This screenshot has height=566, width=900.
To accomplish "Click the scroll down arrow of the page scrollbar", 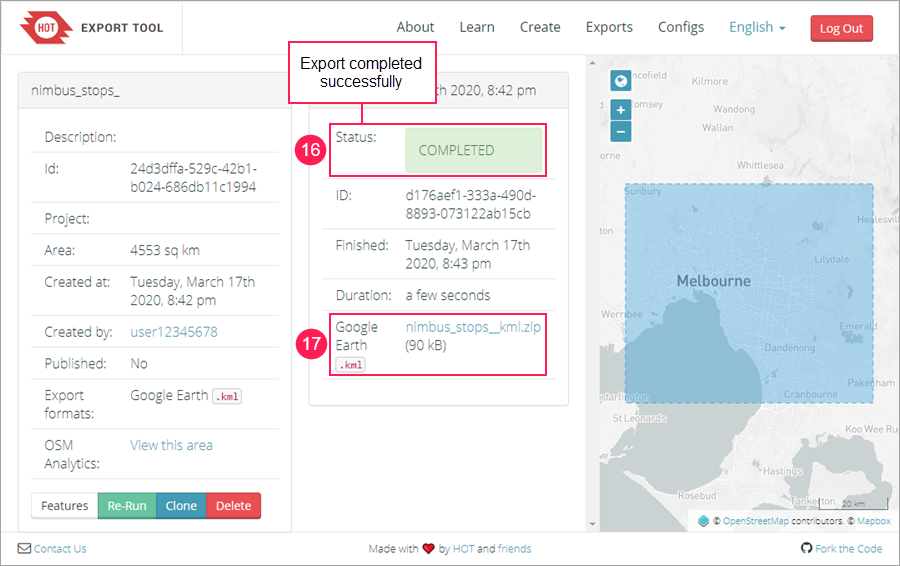I will (593, 524).
